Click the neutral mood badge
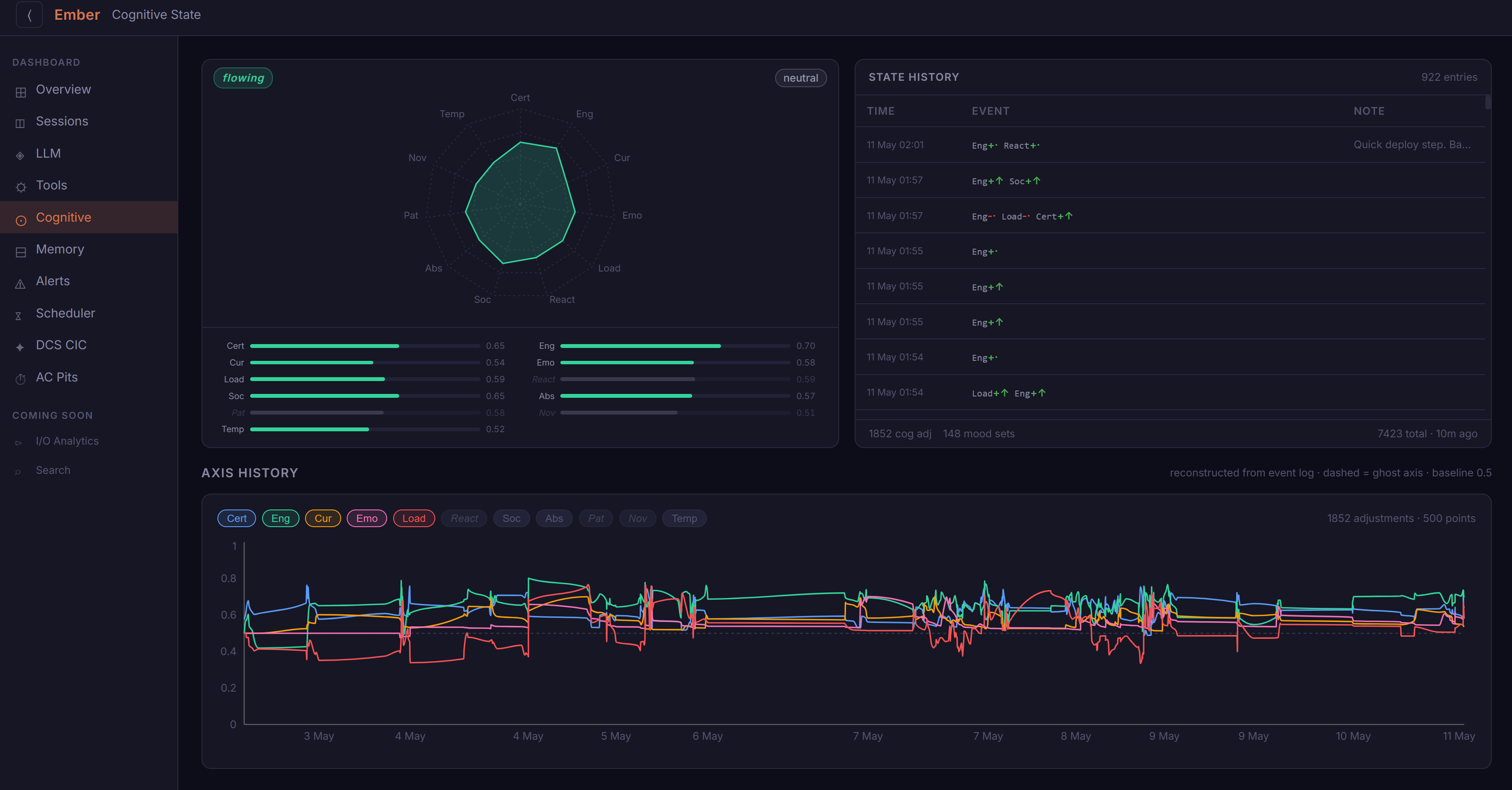1512x790 pixels. (x=800, y=78)
